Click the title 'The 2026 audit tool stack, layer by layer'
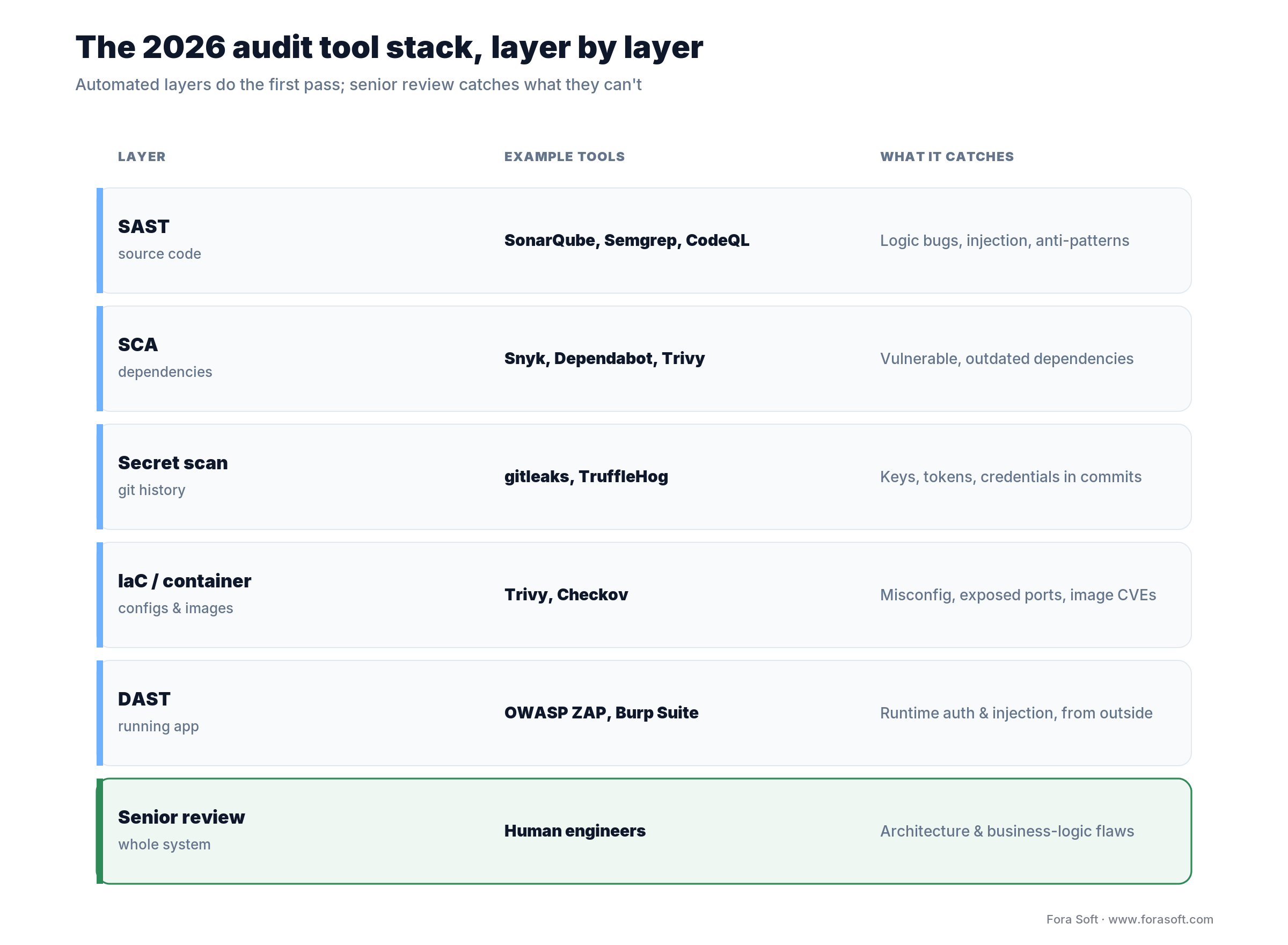The width and height of the screenshot is (1288, 945). 389,47
